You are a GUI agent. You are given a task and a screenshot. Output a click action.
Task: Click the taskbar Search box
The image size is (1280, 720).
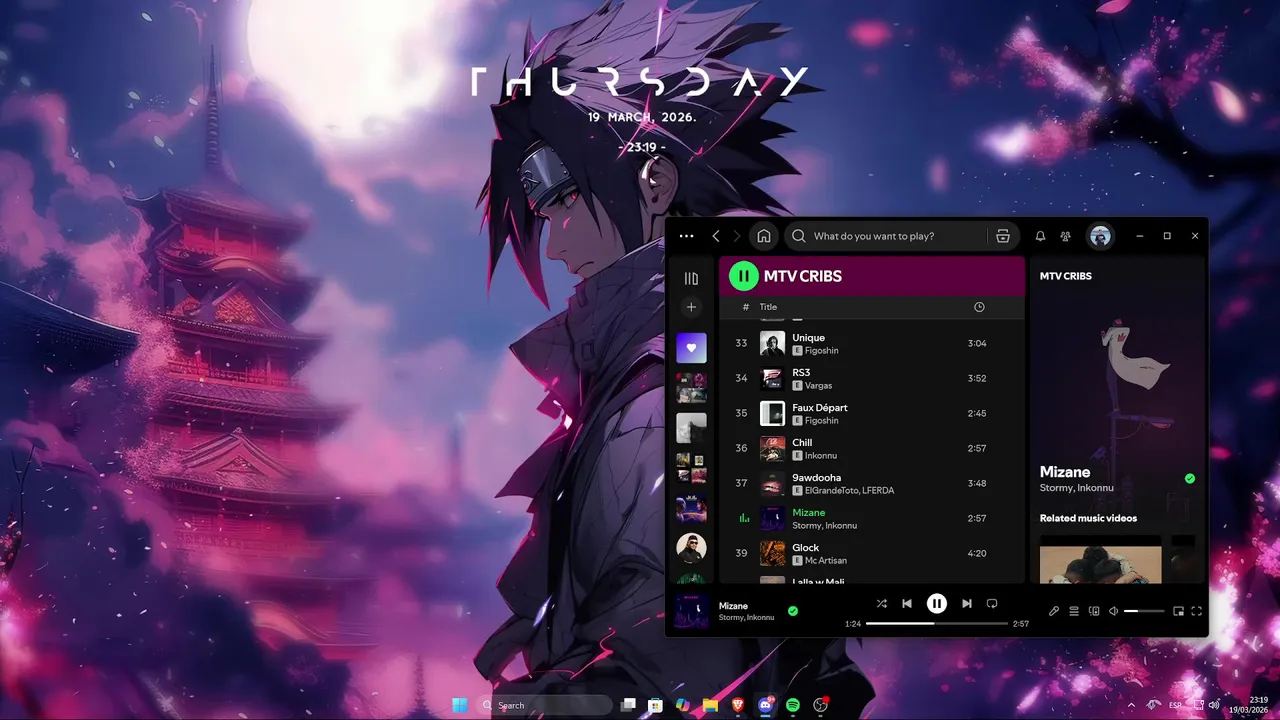[545, 705]
